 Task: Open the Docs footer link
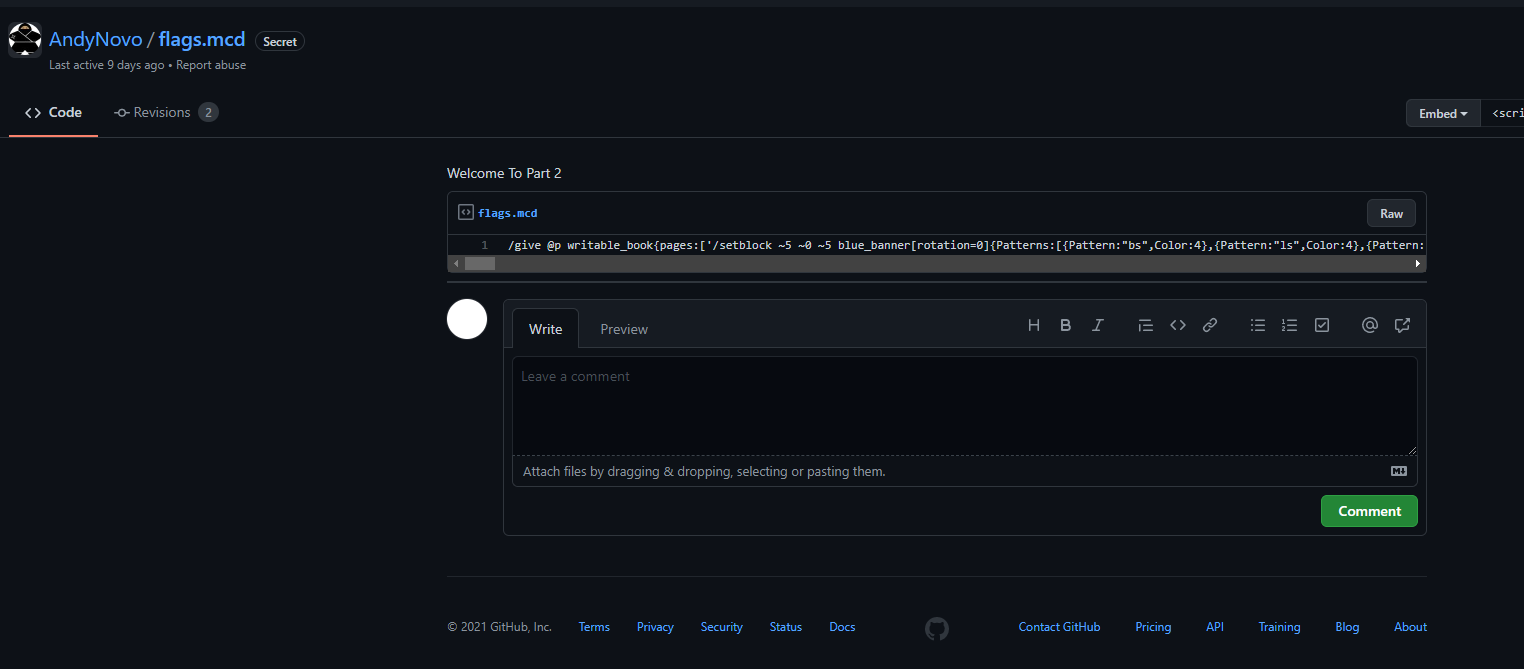[x=842, y=627]
